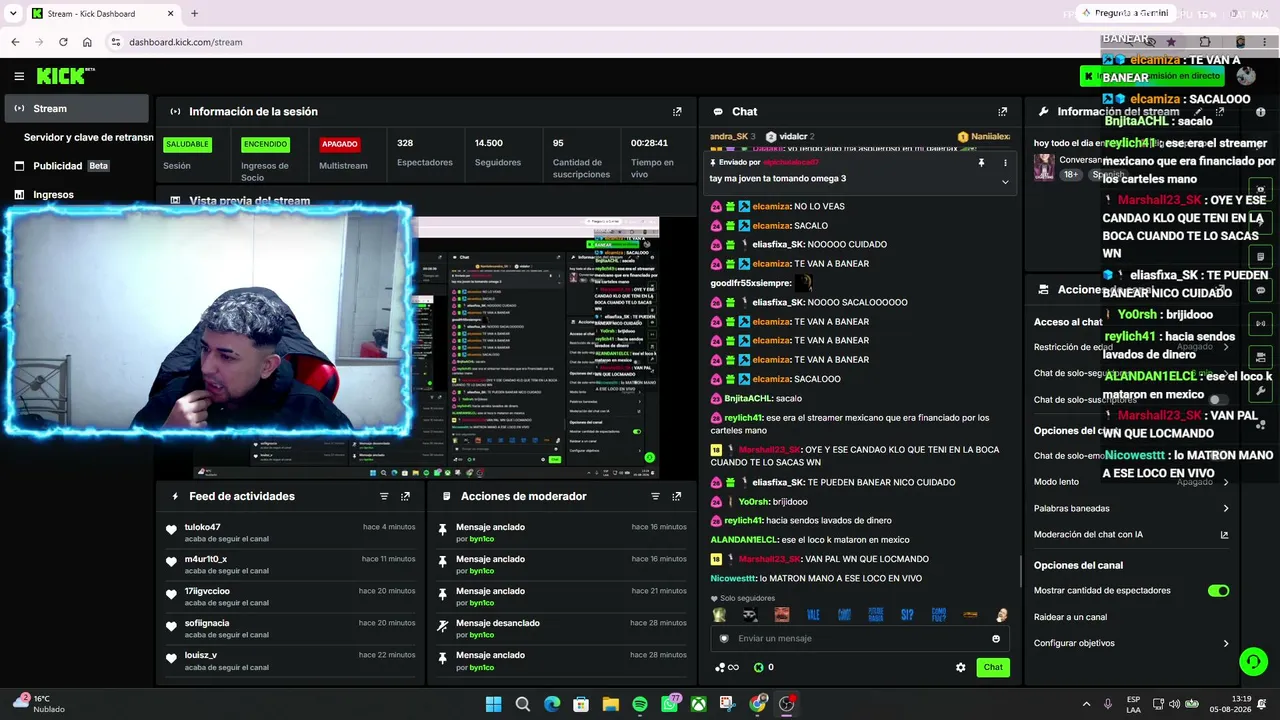1280x720 pixels.
Task: Click user sofiignacia in activity feed
Action: pyautogui.click(x=206, y=623)
